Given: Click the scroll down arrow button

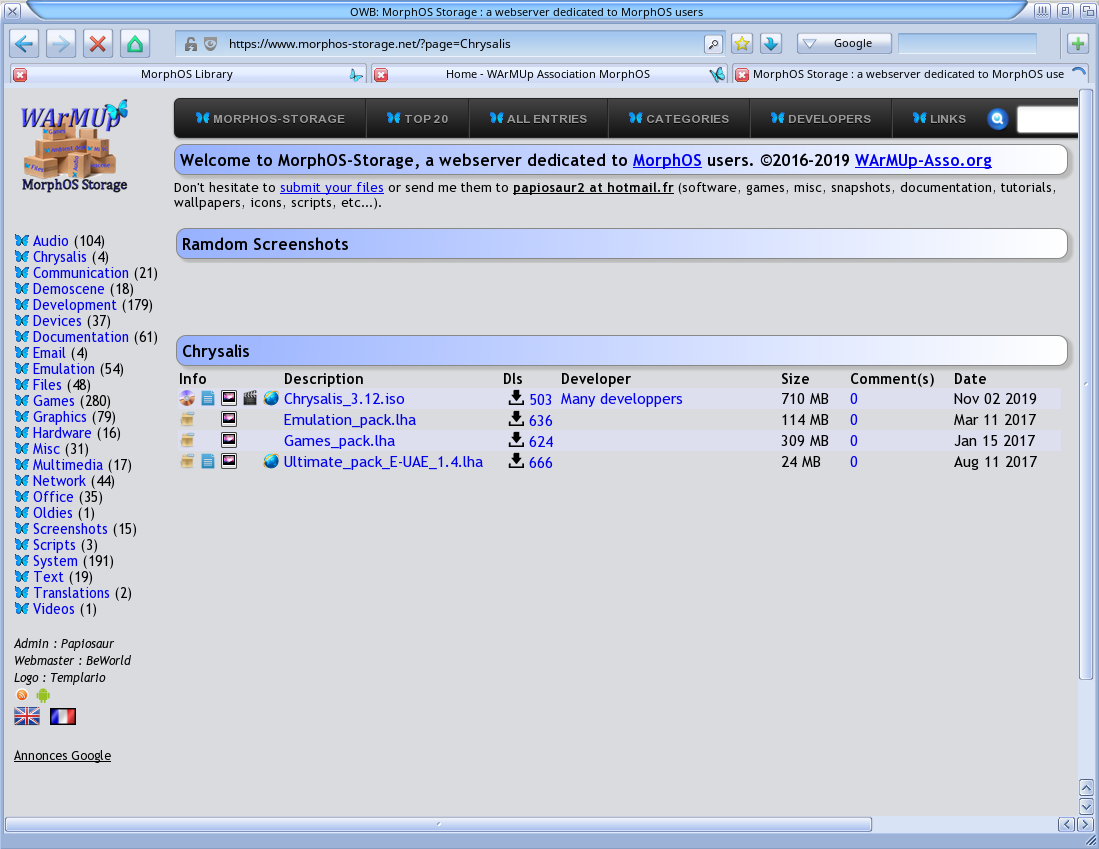Looking at the screenshot, I should (x=1086, y=806).
